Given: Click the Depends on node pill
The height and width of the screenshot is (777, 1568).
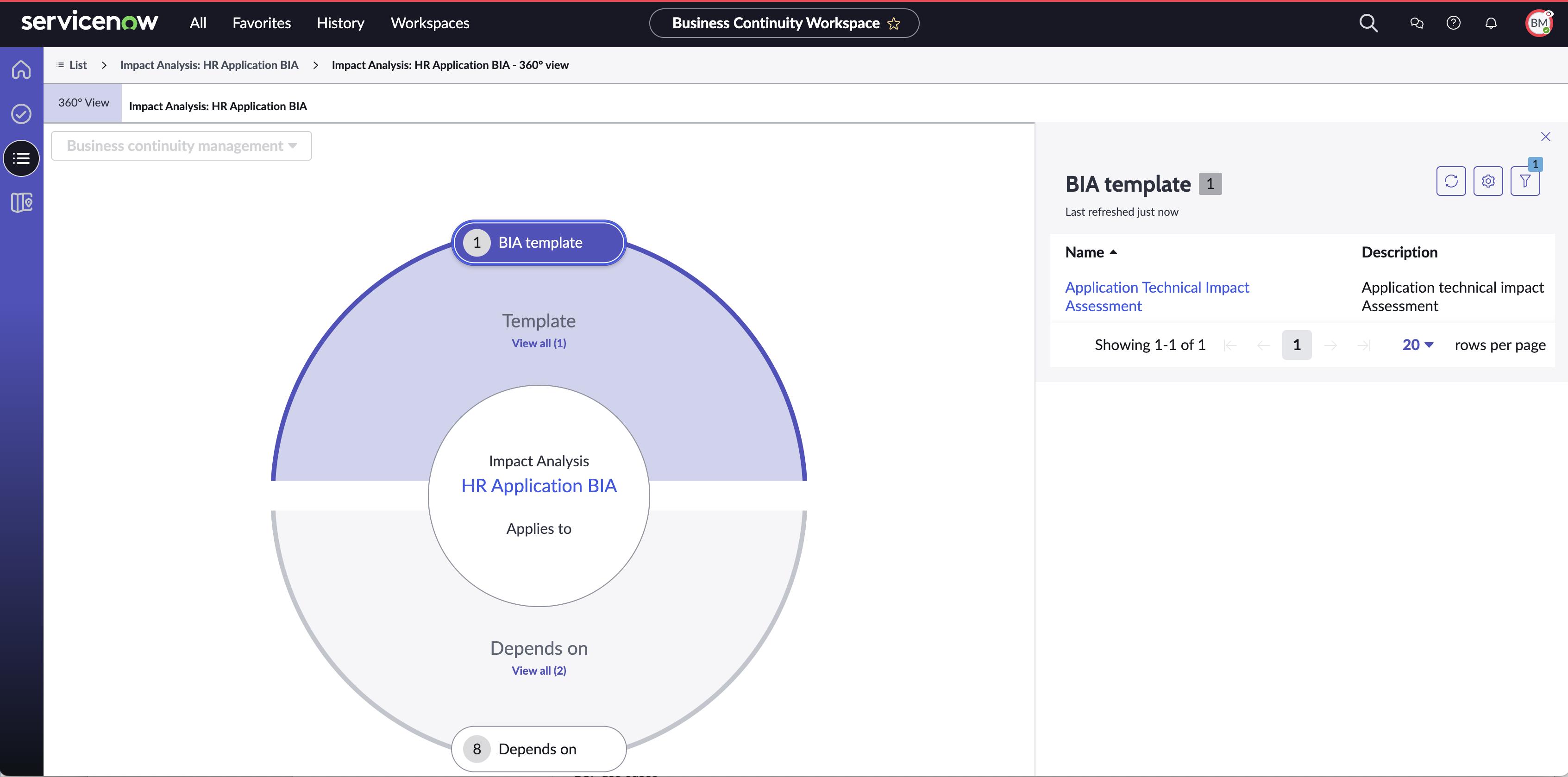Looking at the screenshot, I should [x=539, y=749].
